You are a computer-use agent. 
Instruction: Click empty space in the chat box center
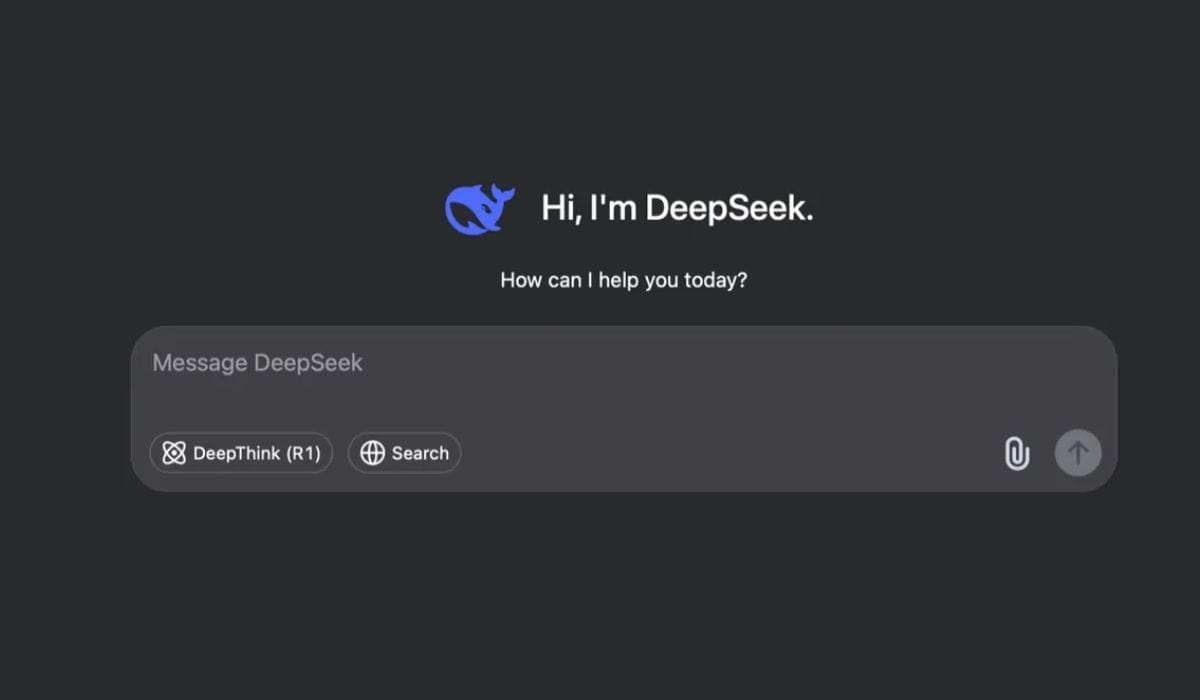coord(624,400)
